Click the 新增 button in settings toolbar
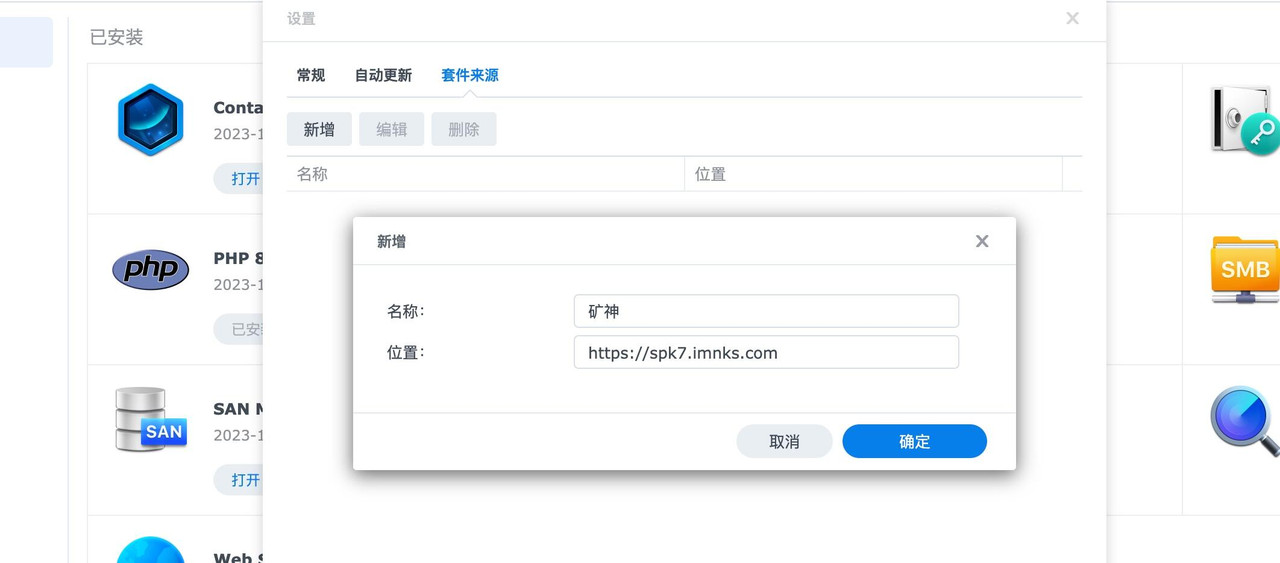Viewport: 1280px width, 563px height. 319,129
